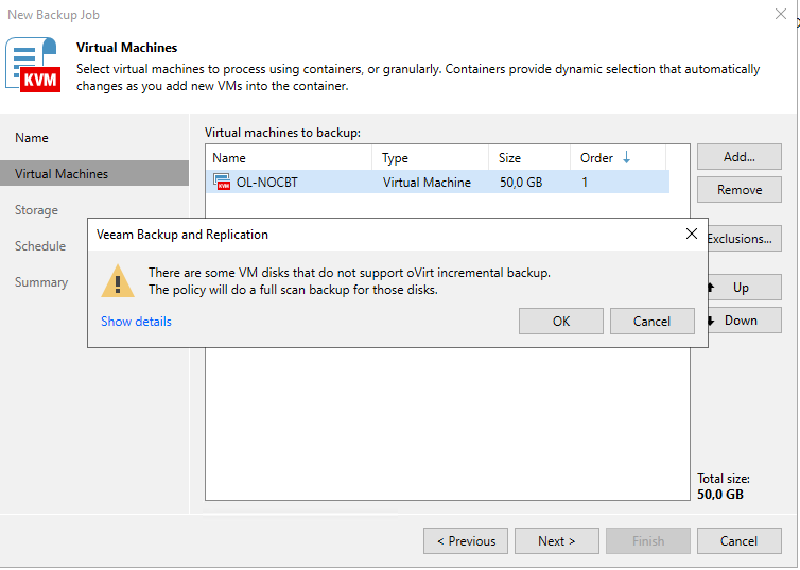The image size is (800, 570).
Task: Click the Virtual Machine type cell
Action: pyautogui.click(x=427, y=182)
